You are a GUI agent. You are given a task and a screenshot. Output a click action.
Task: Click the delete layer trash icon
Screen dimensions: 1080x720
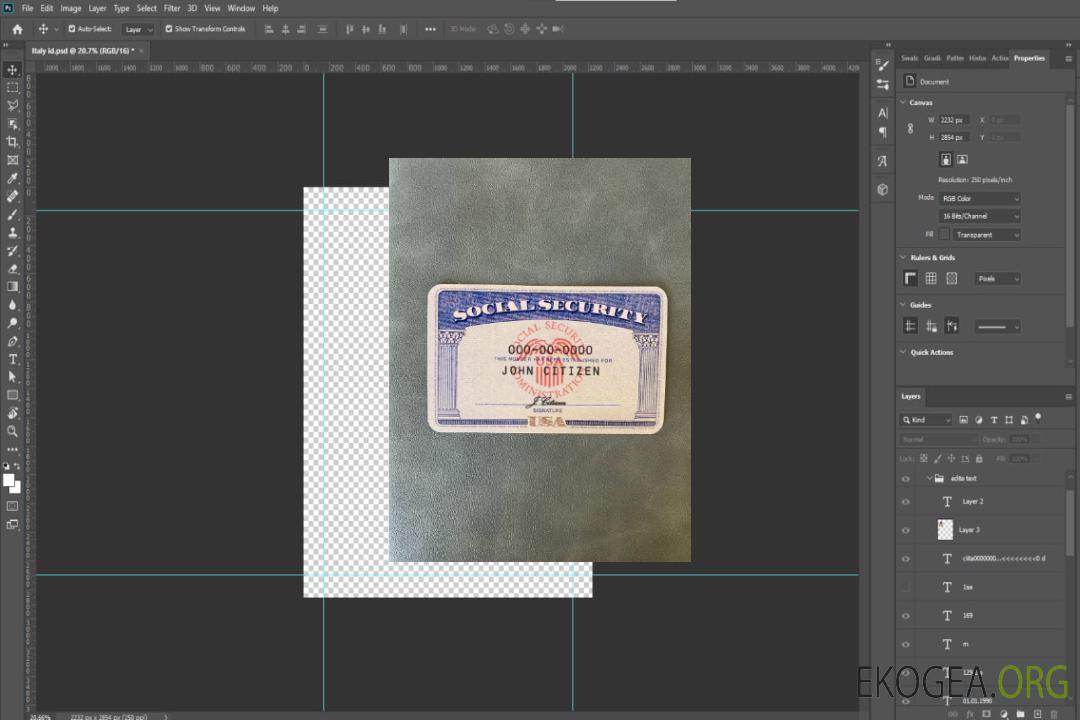pos(1054,714)
